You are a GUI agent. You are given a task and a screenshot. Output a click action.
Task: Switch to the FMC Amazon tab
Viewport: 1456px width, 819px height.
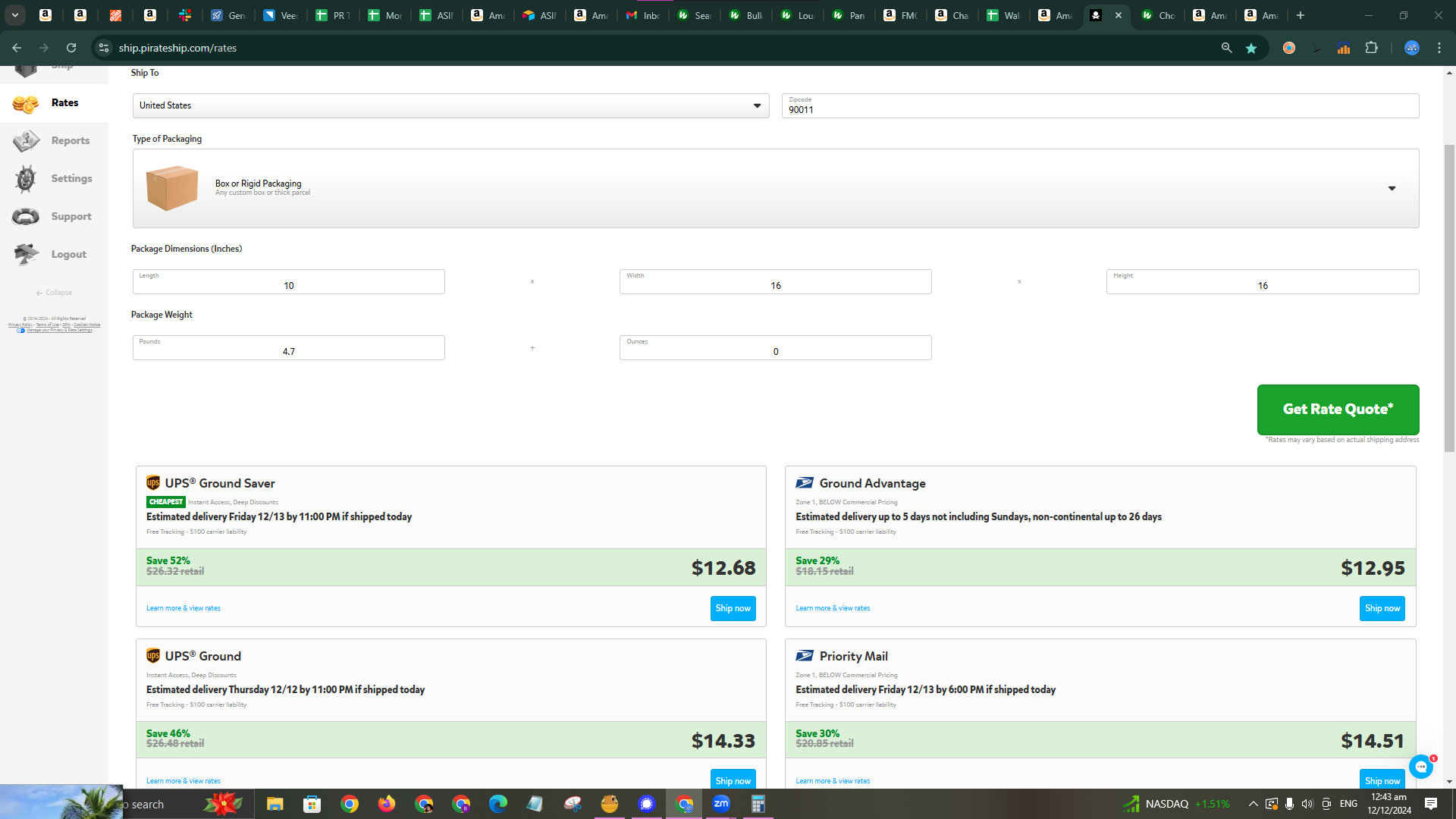(x=900, y=15)
